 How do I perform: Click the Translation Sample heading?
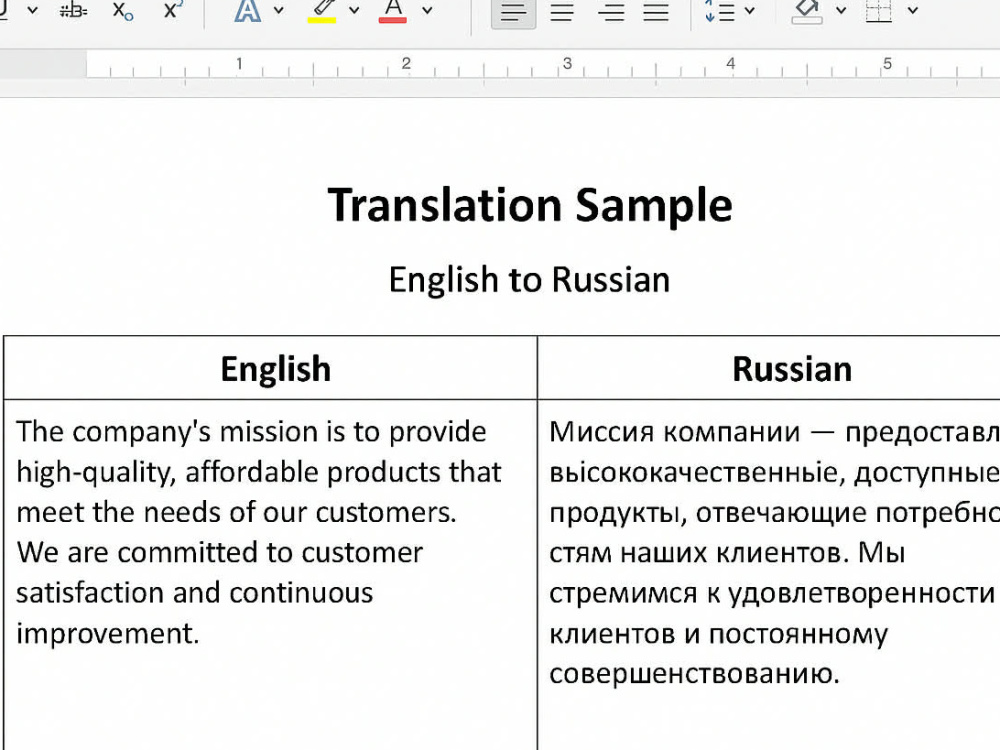pyautogui.click(x=530, y=205)
